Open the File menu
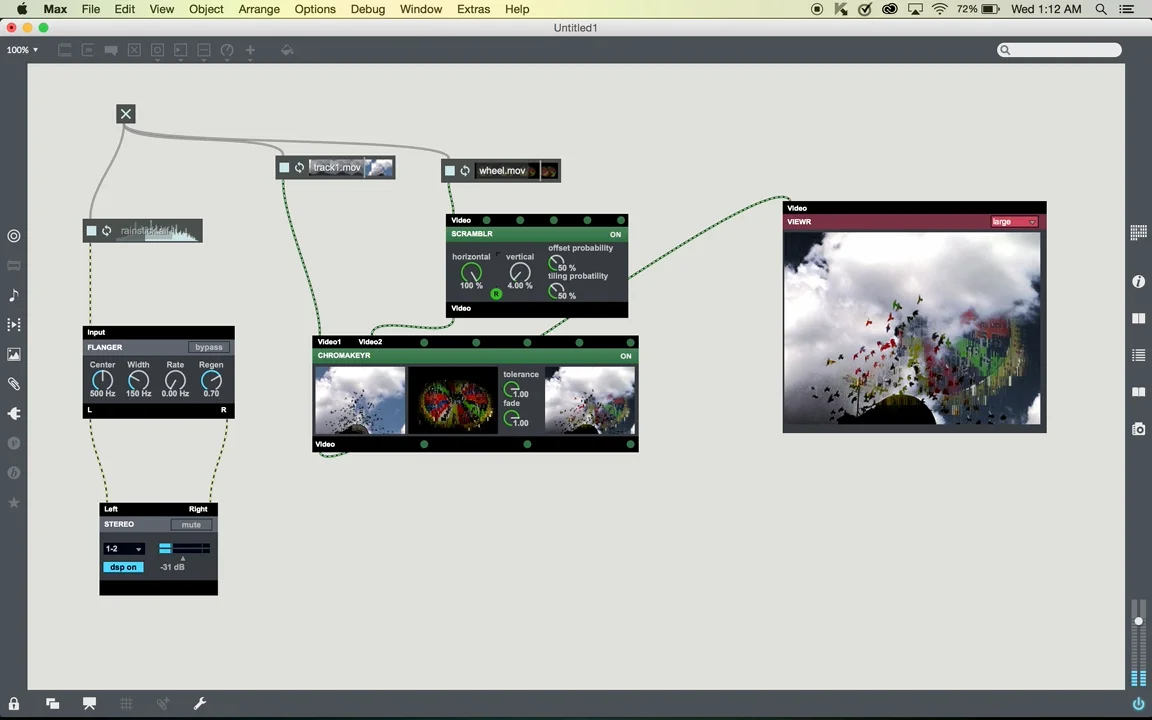This screenshot has height=720, width=1152. pos(91,9)
